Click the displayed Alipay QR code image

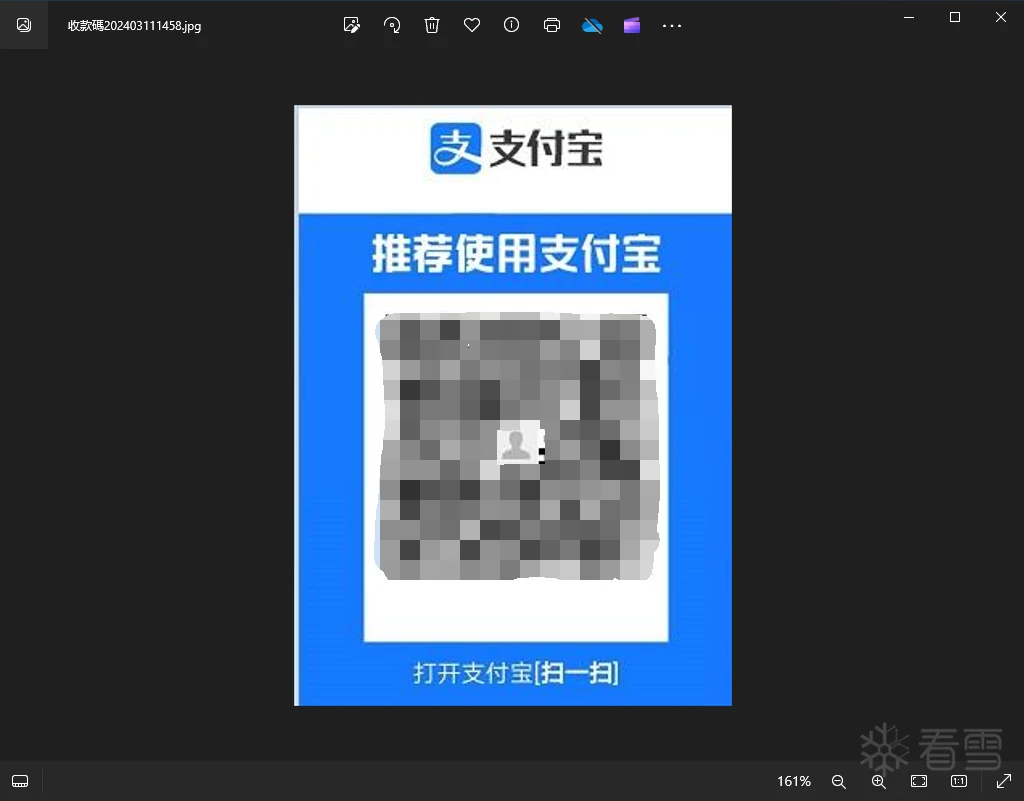[513, 405]
